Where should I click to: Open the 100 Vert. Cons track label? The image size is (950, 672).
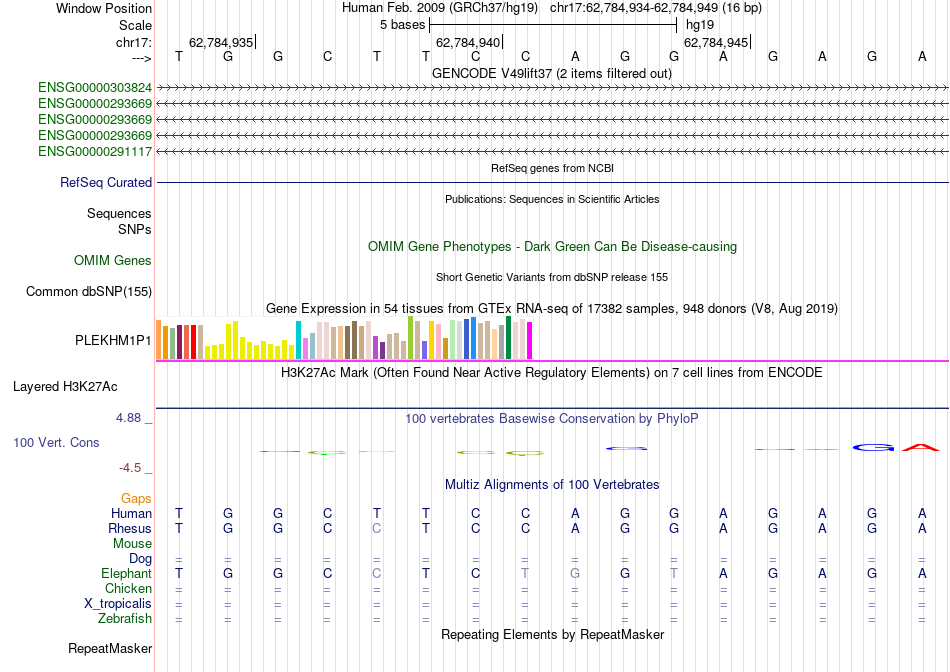pyautogui.click(x=56, y=442)
